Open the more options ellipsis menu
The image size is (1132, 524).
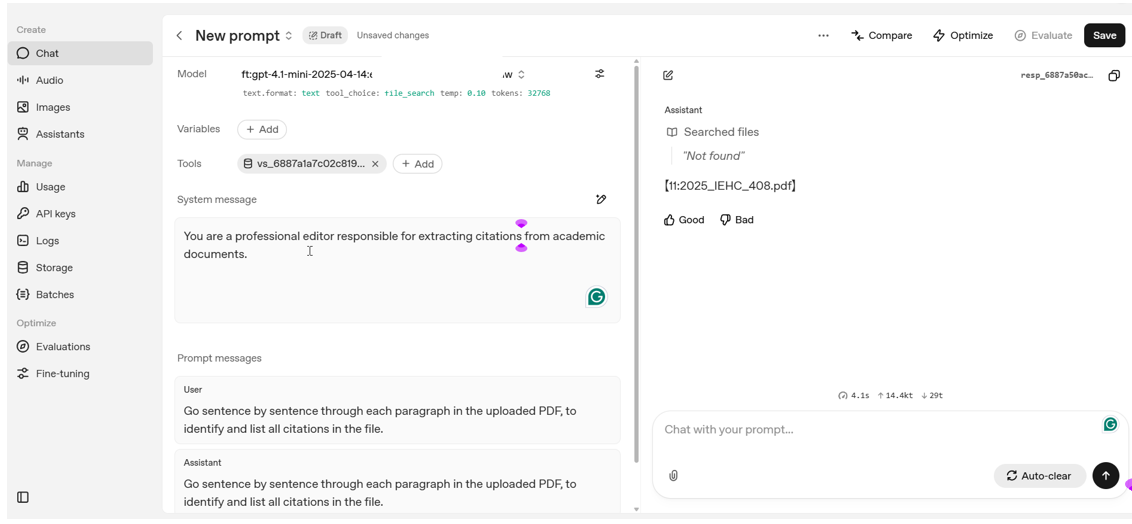pos(823,36)
